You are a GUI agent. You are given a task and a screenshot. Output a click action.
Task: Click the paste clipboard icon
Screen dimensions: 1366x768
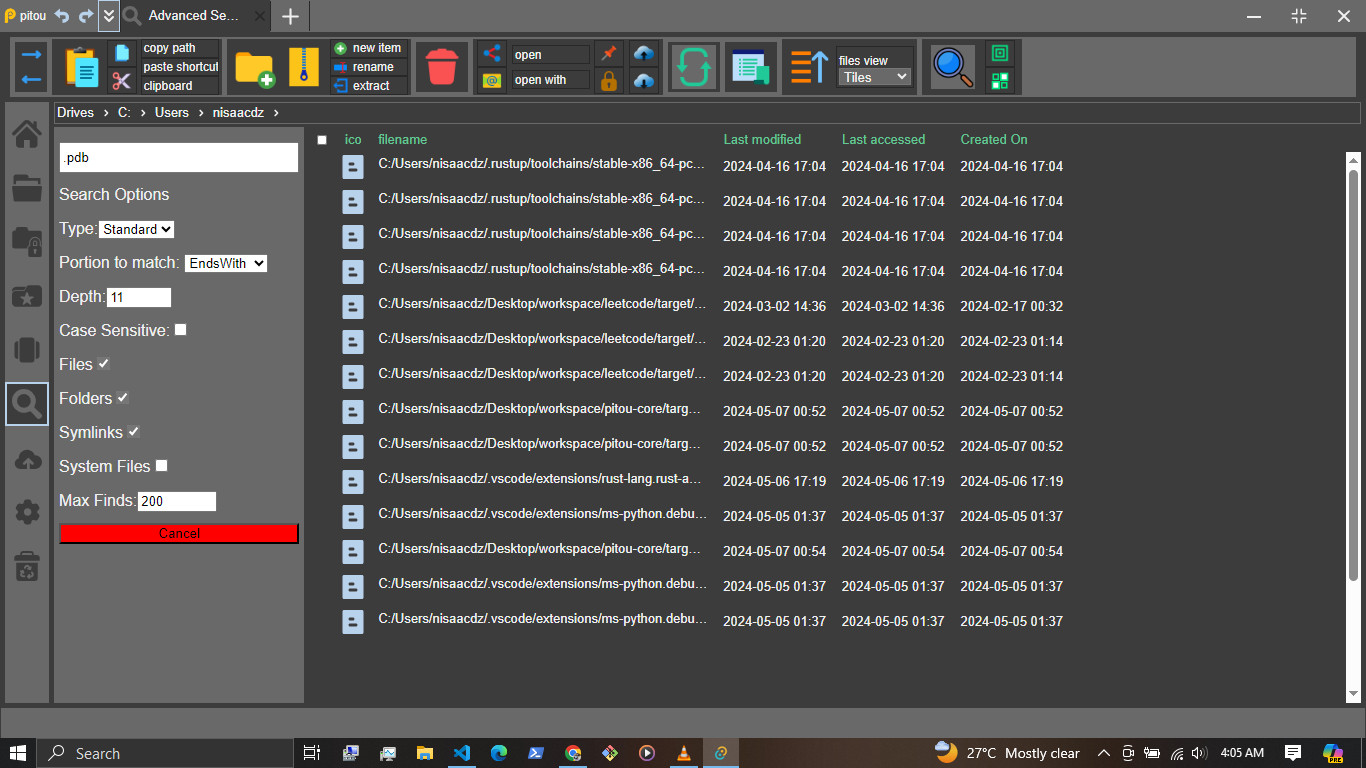click(x=82, y=67)
